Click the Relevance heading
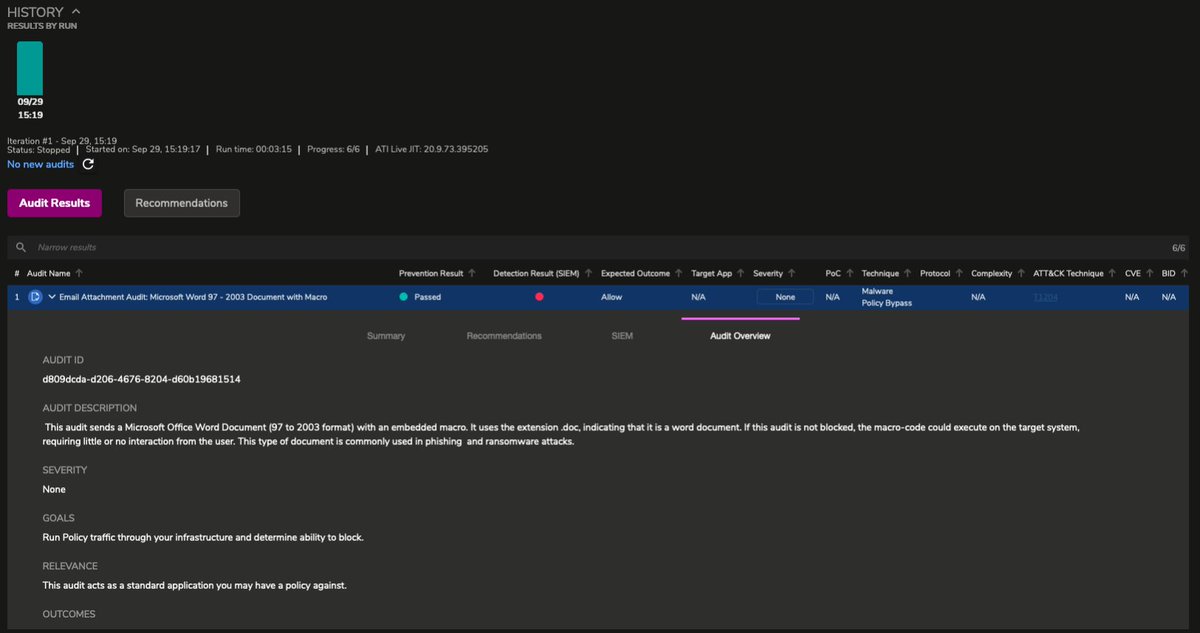 (70, 566)
